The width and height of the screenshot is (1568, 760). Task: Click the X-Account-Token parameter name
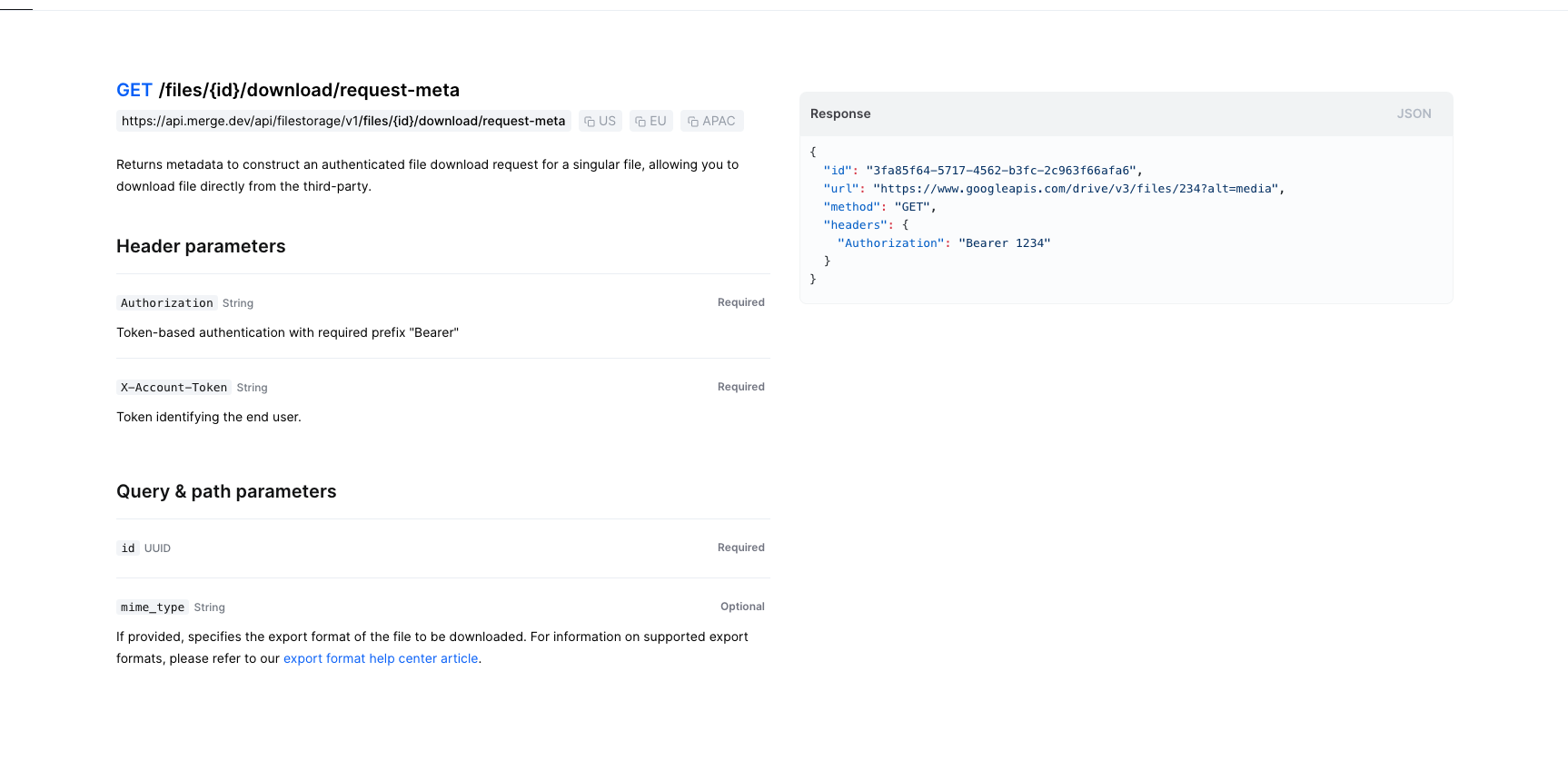[x=174, y=388]
